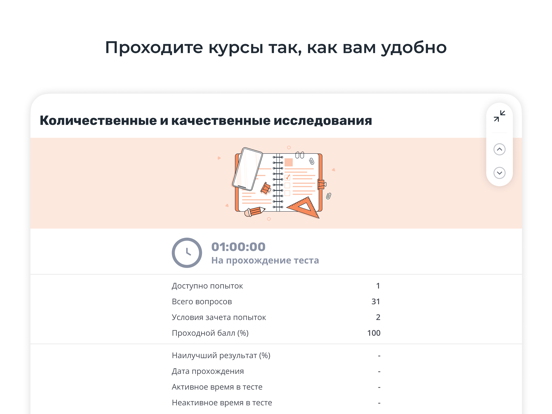Click the row label 'Активное время в тесте'
This screenshot has width=552, height=414.
[x=217, y=387]
